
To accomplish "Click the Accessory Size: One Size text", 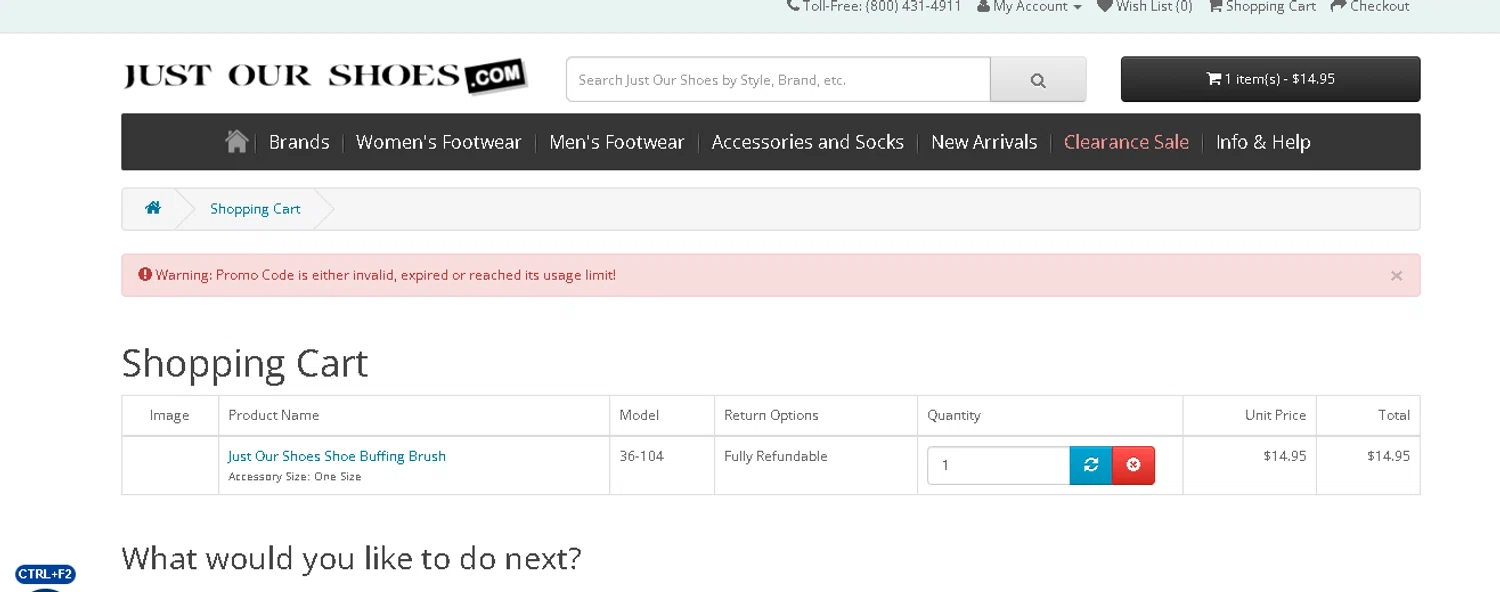I will point(295,477).
